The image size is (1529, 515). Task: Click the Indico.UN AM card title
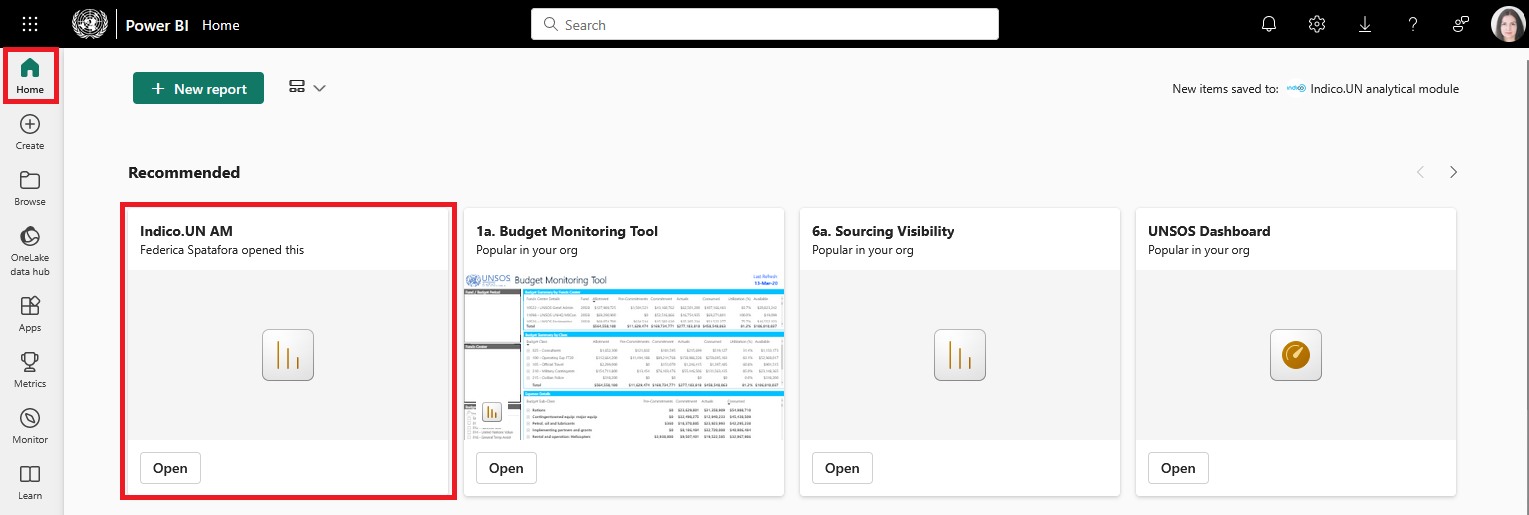(186, 231)
